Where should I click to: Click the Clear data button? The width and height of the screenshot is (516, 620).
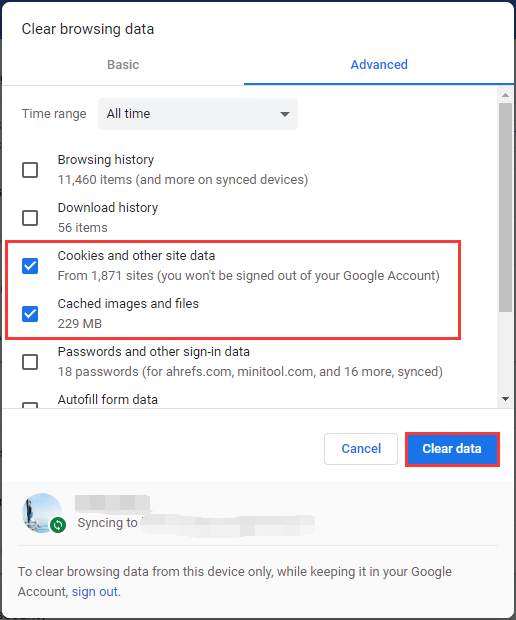pyautogui.click(x=452, y=449)
